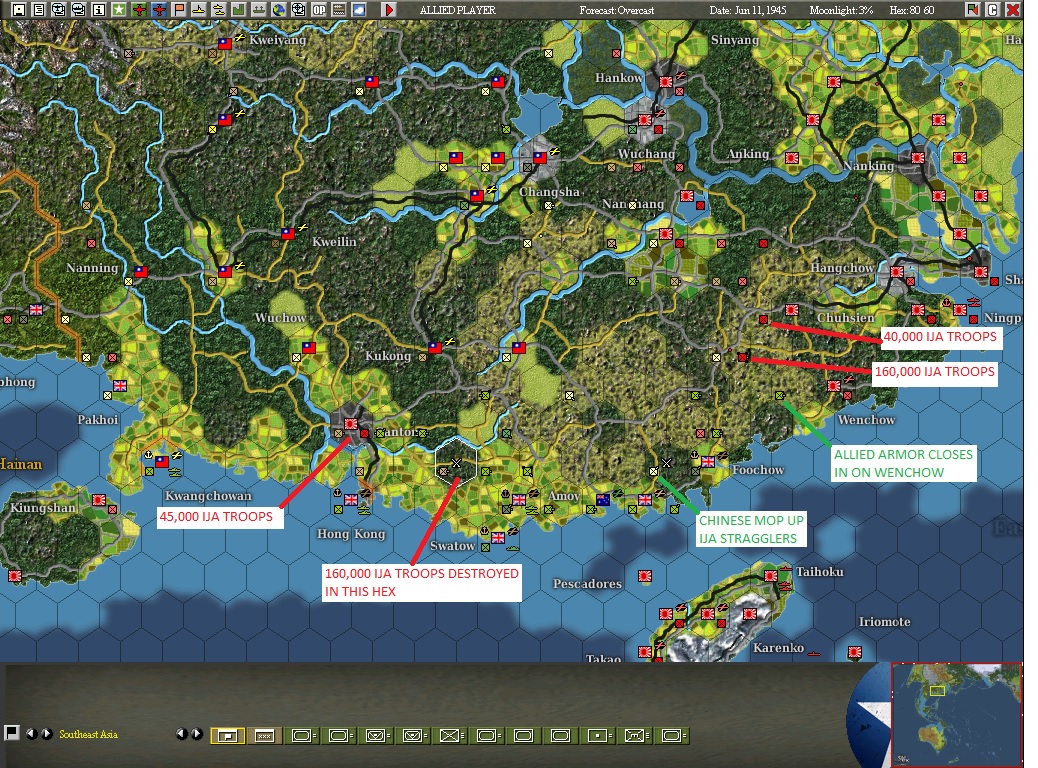The height and width of the screenshot is (768, 1038).
Task: Open the single yellow ship list icon
Action: [x=199, y=10]
